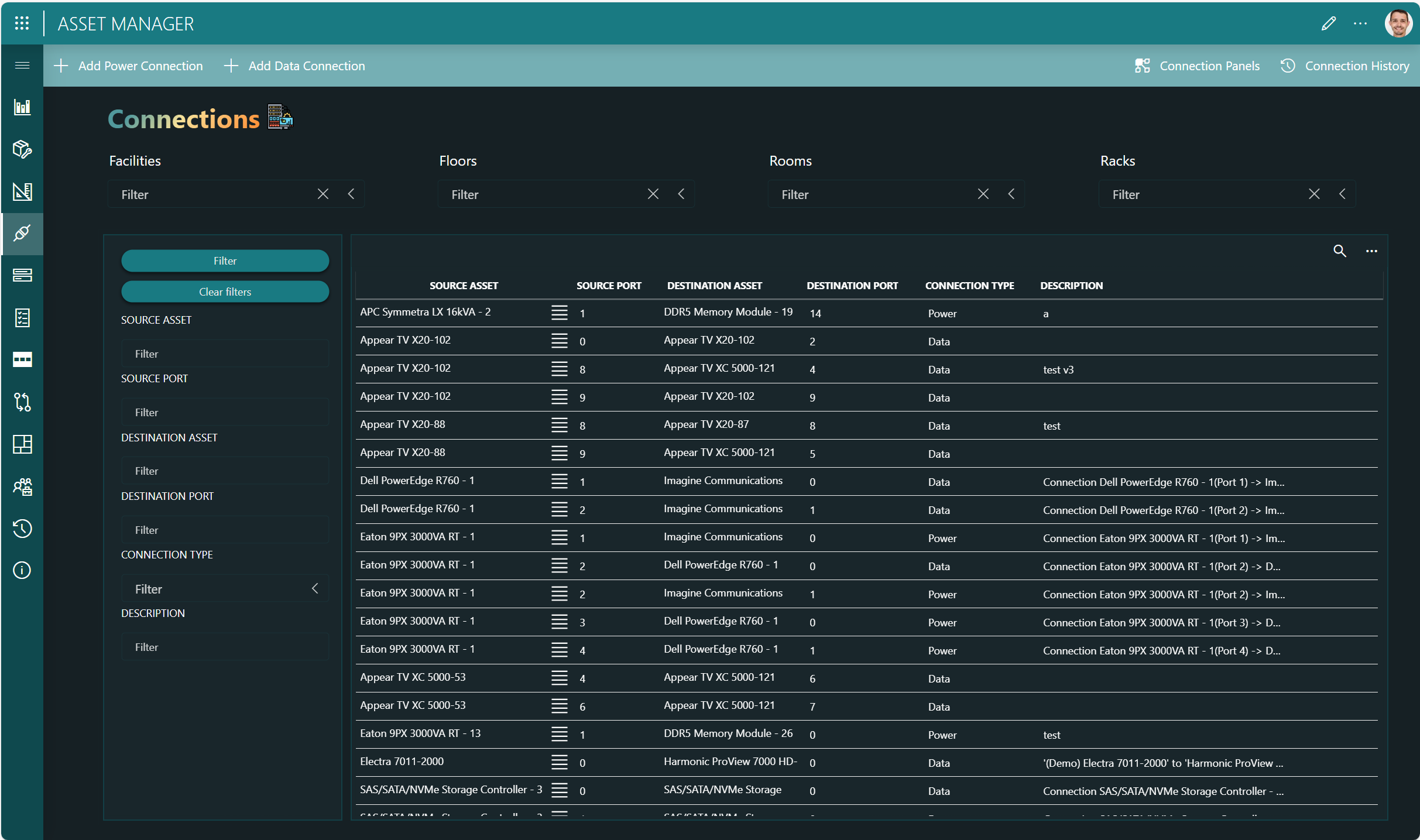Screen dimensions: 1420x840
Task: Open the Racks server view
Action: (x=22, y=275)
